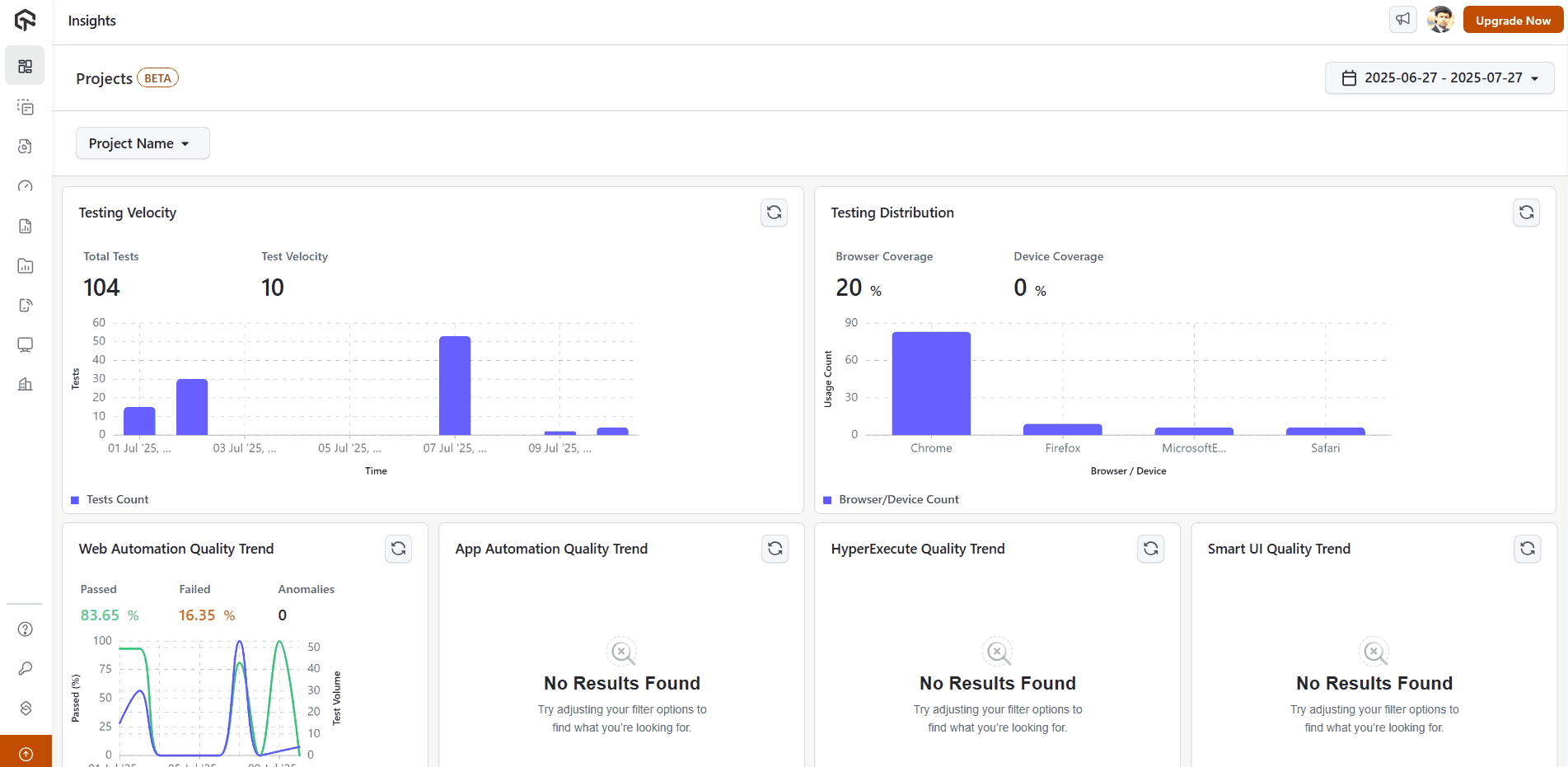Refresh the Testing Velocity widget

[774, 213]
